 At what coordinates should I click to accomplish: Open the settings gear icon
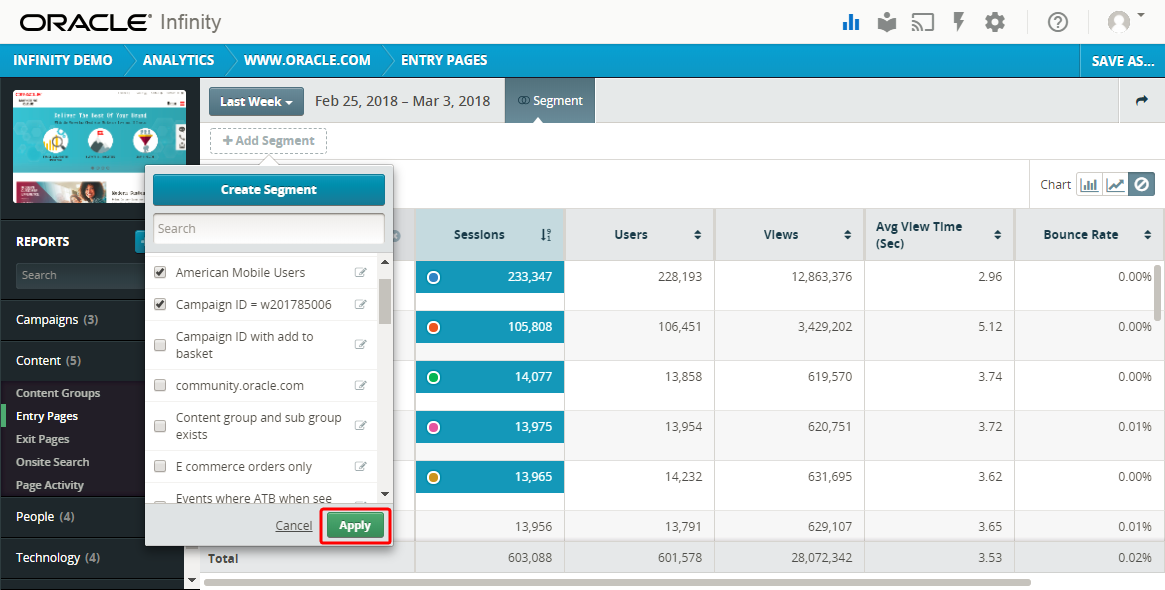(995, 22)
